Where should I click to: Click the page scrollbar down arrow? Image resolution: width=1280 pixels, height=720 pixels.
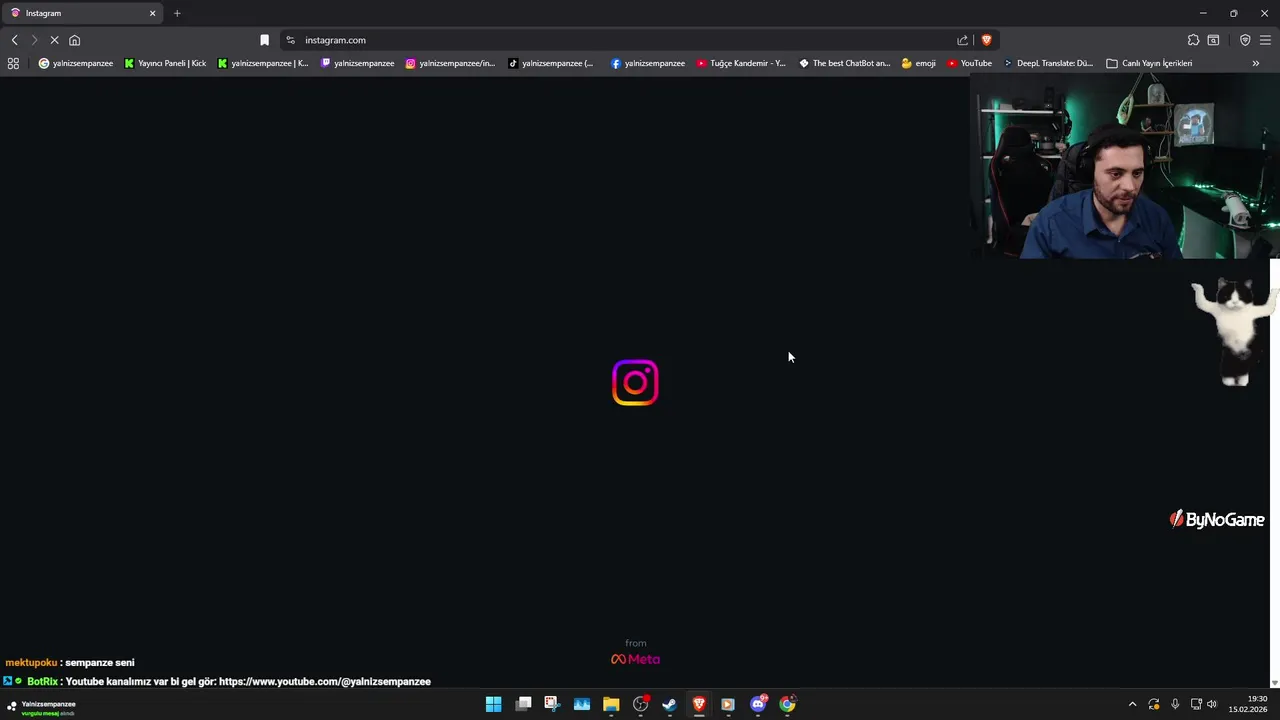click(1274, 683)
